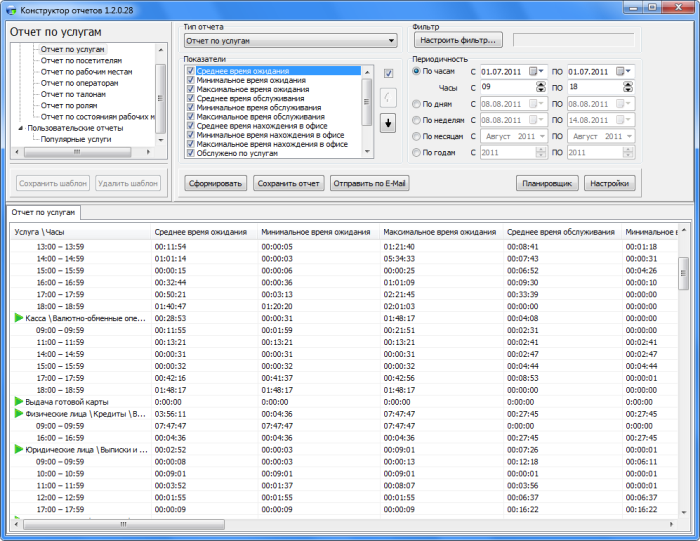Select the По годам radio button
The image size is (700, 541).
[x=416, y=153]
